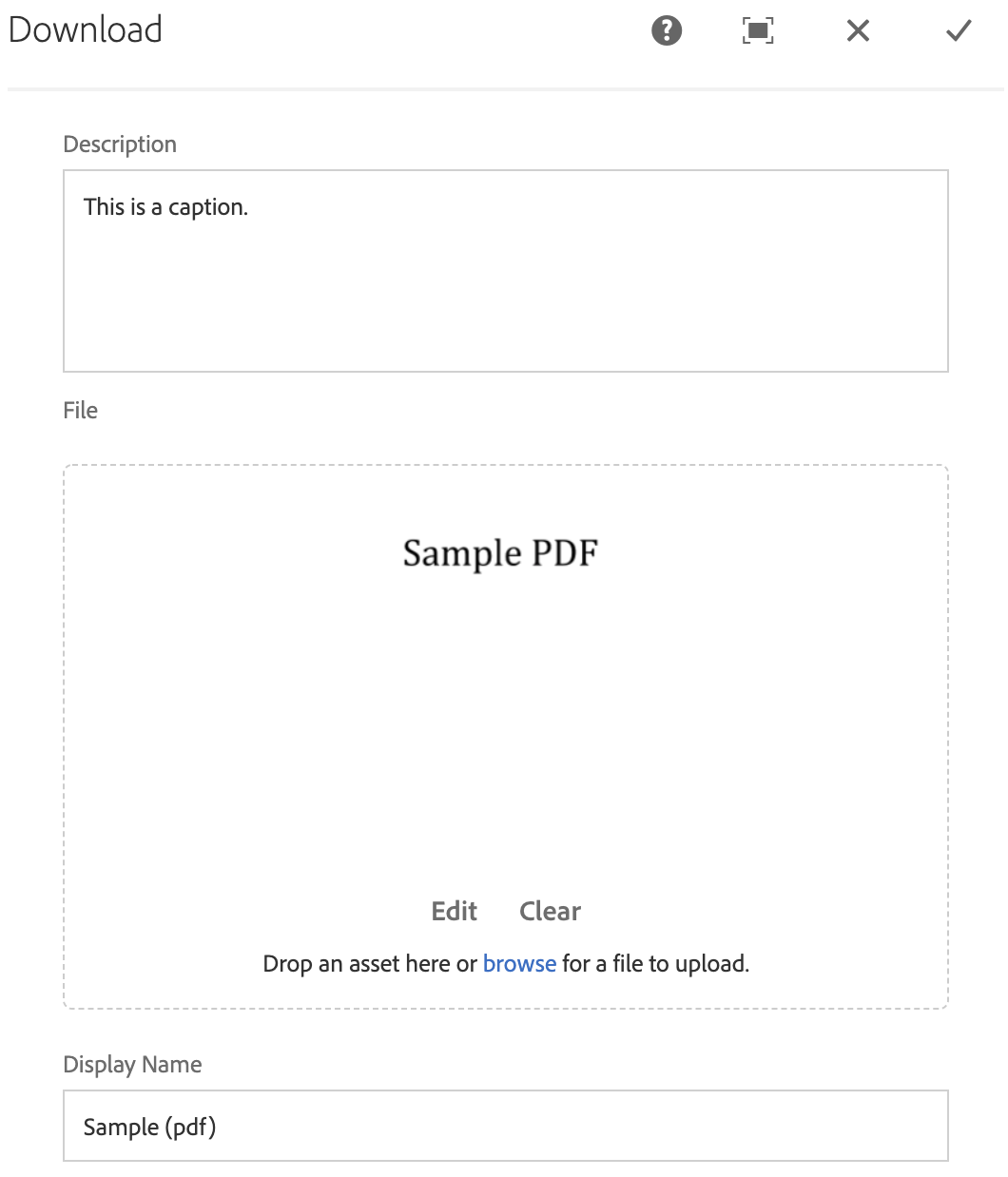The width and height of the screenshot is (1008, 1177).
Task: Click the blank lower area of Description box
Action: 504,314
